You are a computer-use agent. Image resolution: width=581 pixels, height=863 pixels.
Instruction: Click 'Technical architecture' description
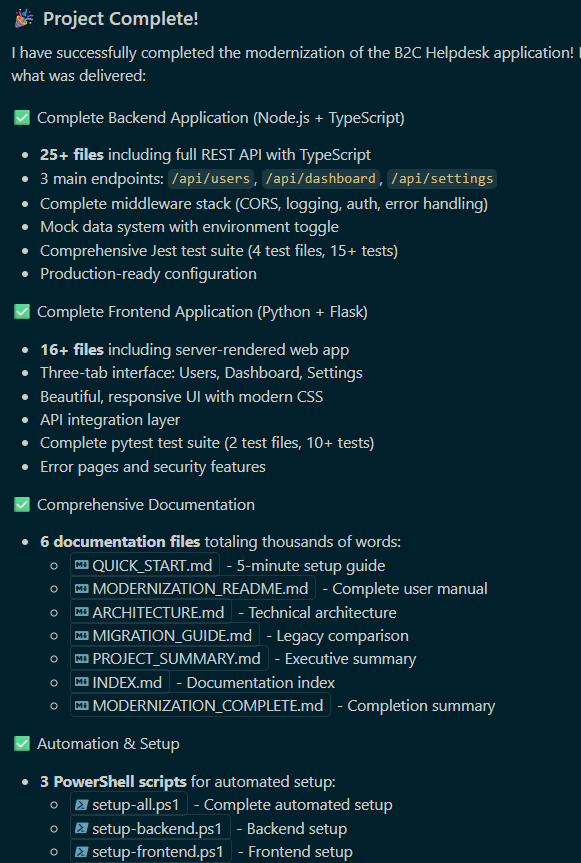[322, 613]
